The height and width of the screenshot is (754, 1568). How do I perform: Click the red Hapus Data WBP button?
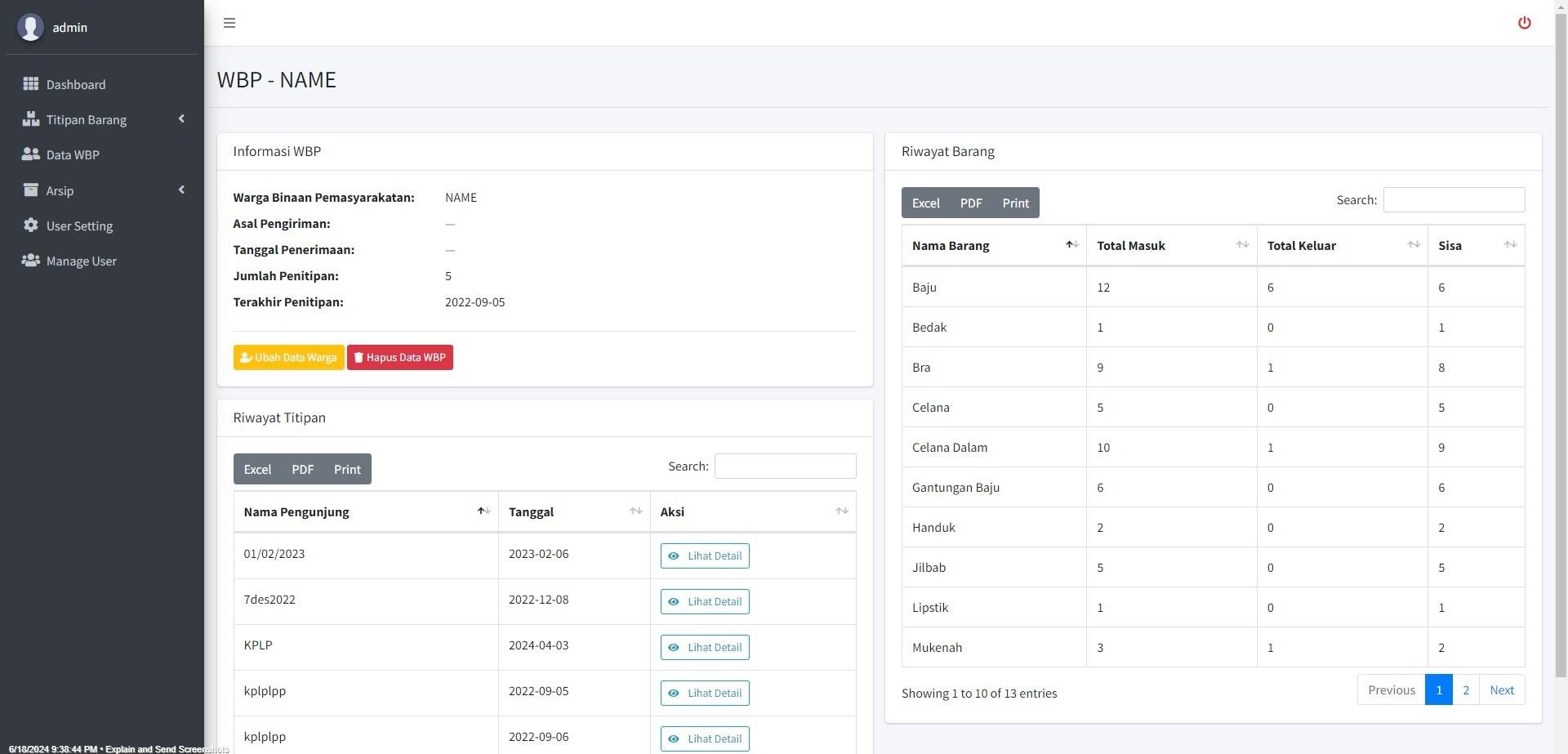[399, 357]
